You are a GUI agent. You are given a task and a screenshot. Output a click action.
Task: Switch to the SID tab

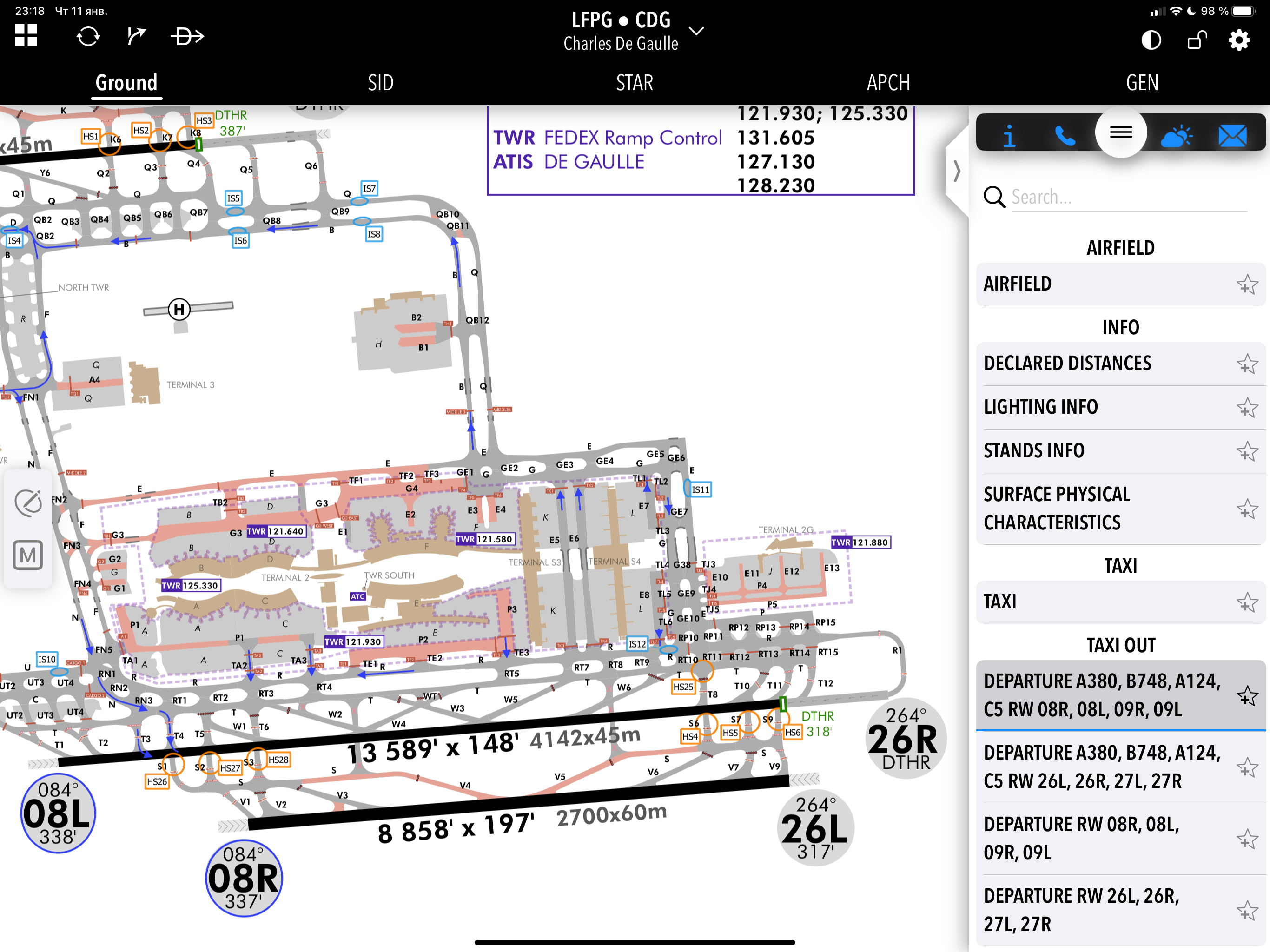pyautogui.click(x=380, y=83)
